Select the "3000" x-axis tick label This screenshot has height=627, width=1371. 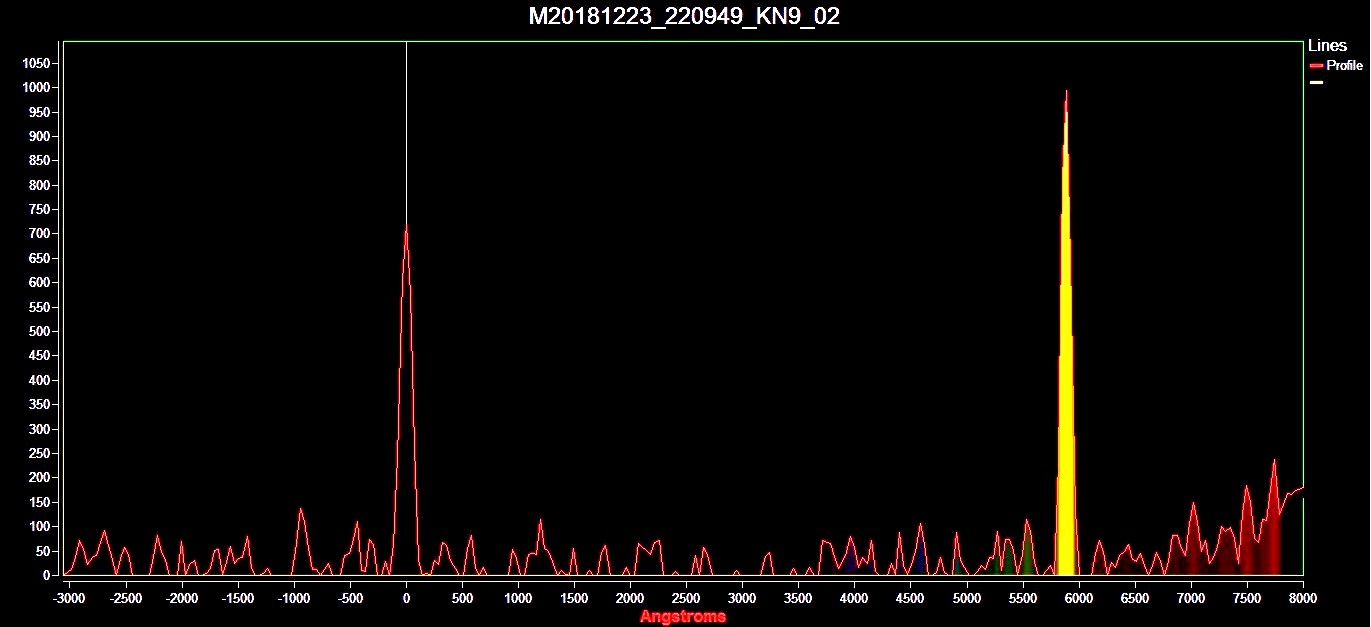coord(742,599)
